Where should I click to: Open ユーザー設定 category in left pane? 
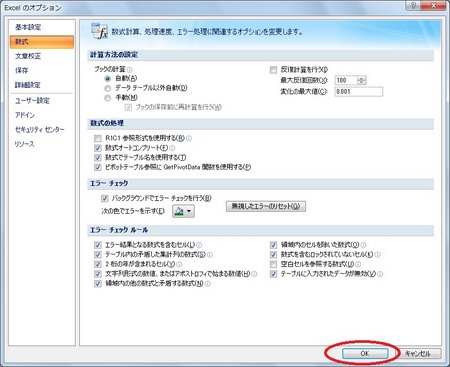[x=42, y=101]
